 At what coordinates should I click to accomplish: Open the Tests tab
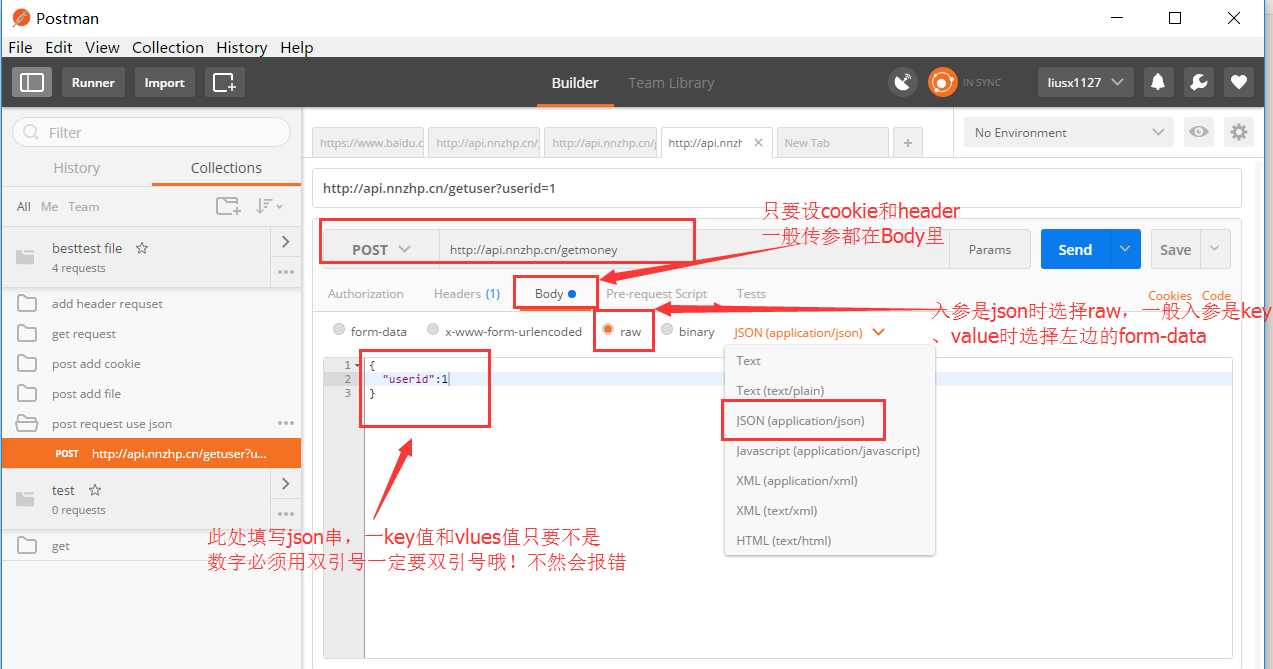(751, 294)
